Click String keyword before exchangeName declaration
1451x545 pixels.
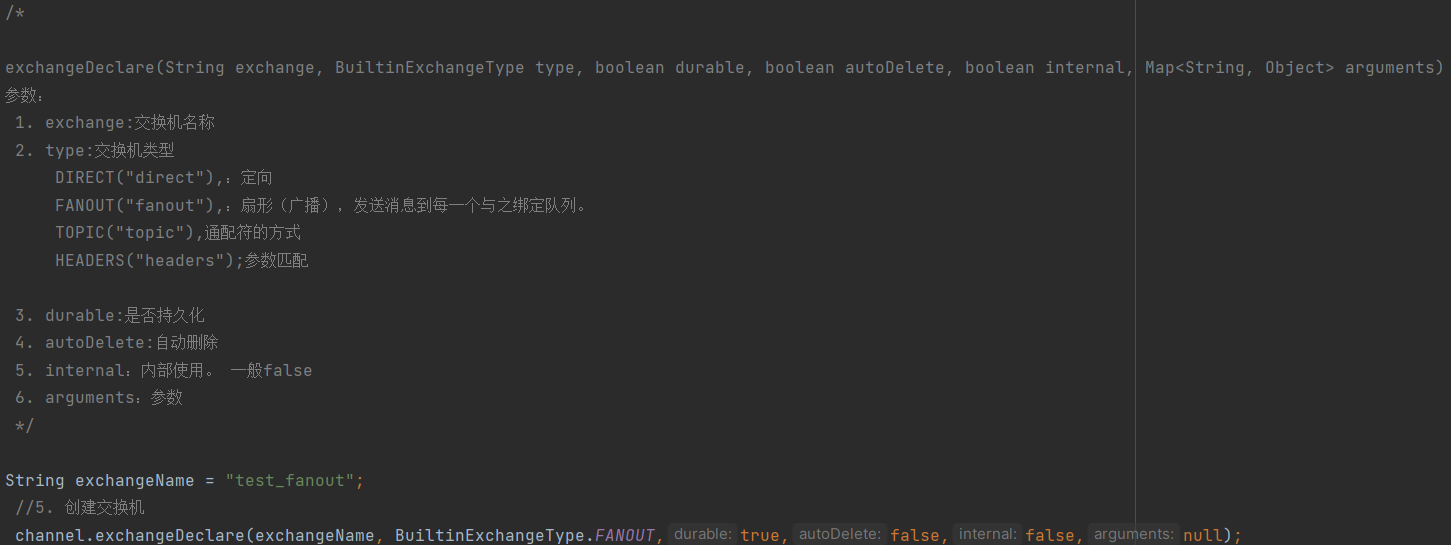[x=35, y=480]
